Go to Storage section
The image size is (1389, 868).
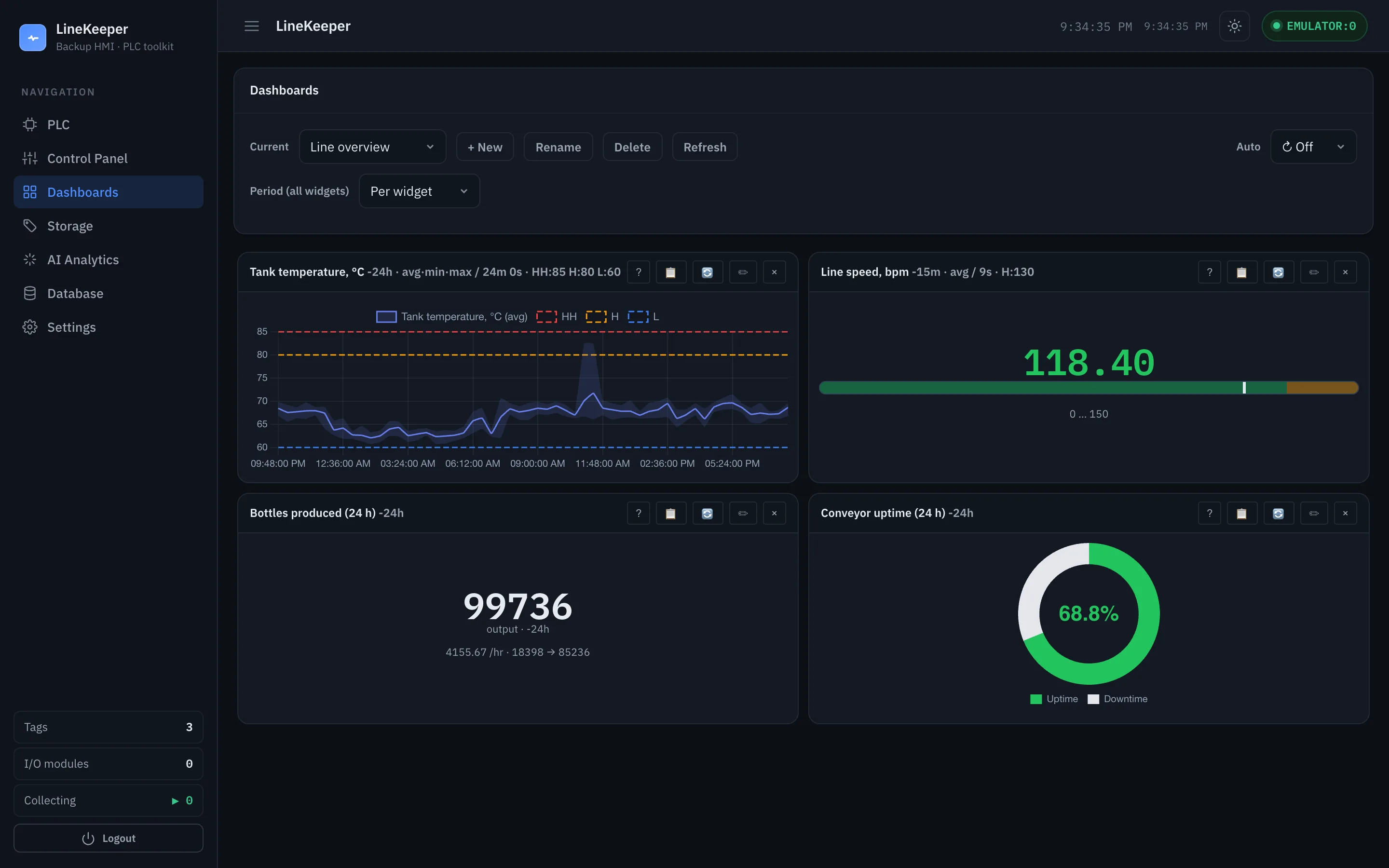pos(109,226)
